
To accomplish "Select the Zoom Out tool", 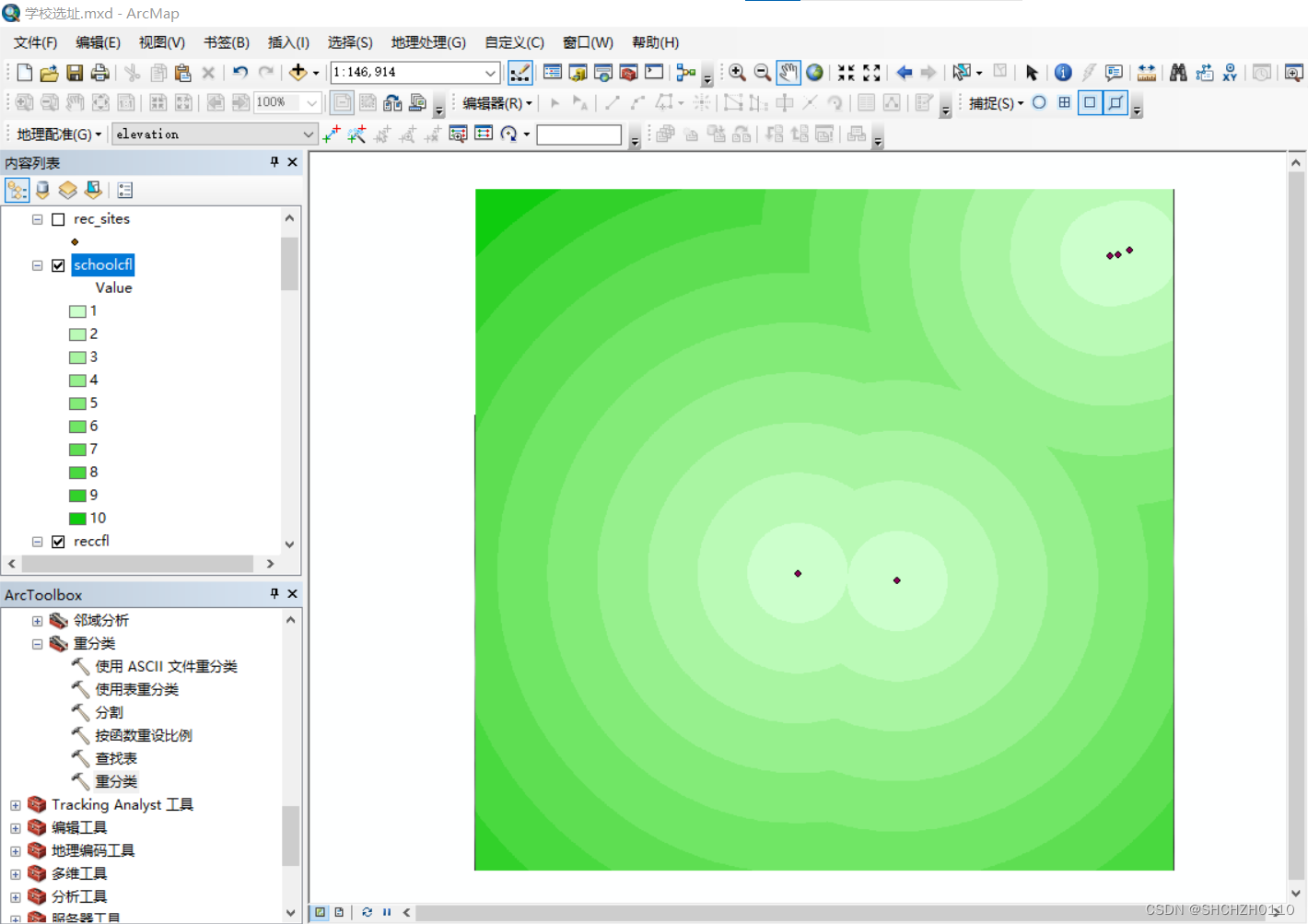I will pyautogui.click(x=762, y=72).
